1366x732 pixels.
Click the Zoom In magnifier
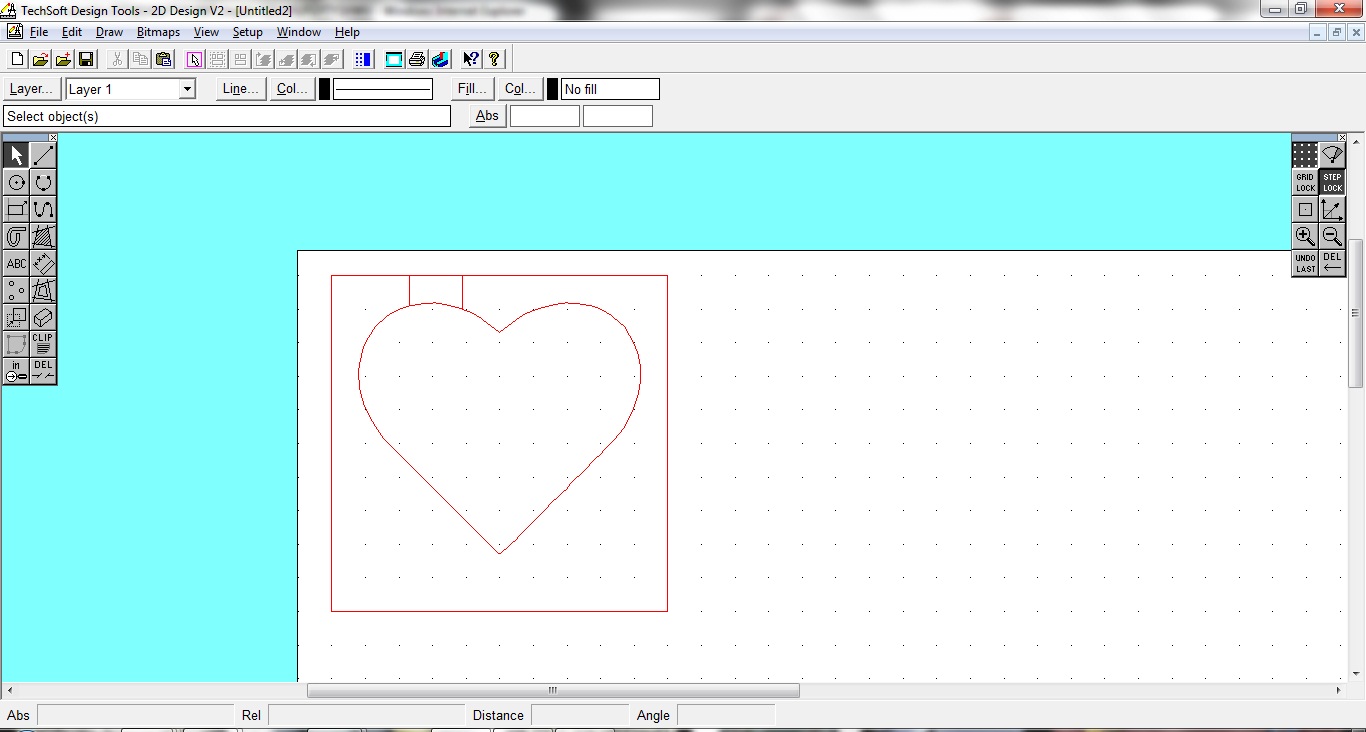pos(1305,236)
